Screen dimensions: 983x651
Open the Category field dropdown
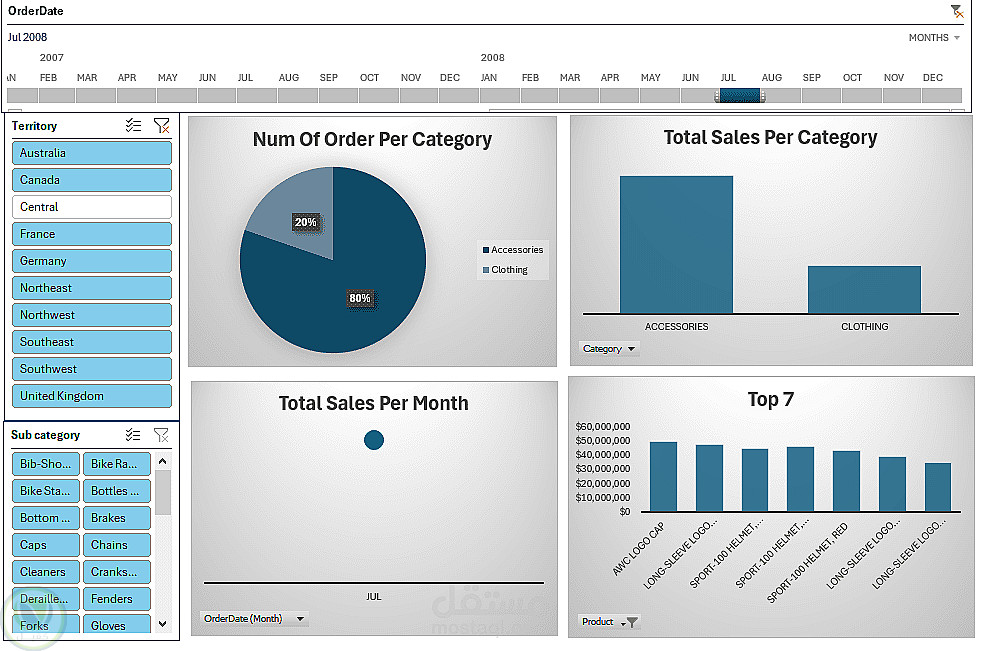608,349
